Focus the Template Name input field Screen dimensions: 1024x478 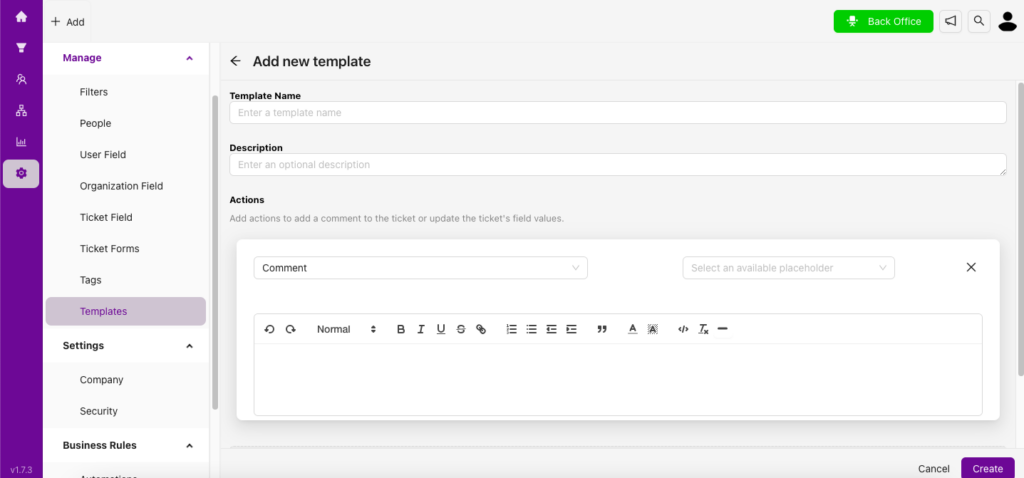pyautogui.click(x=618, y=112)
